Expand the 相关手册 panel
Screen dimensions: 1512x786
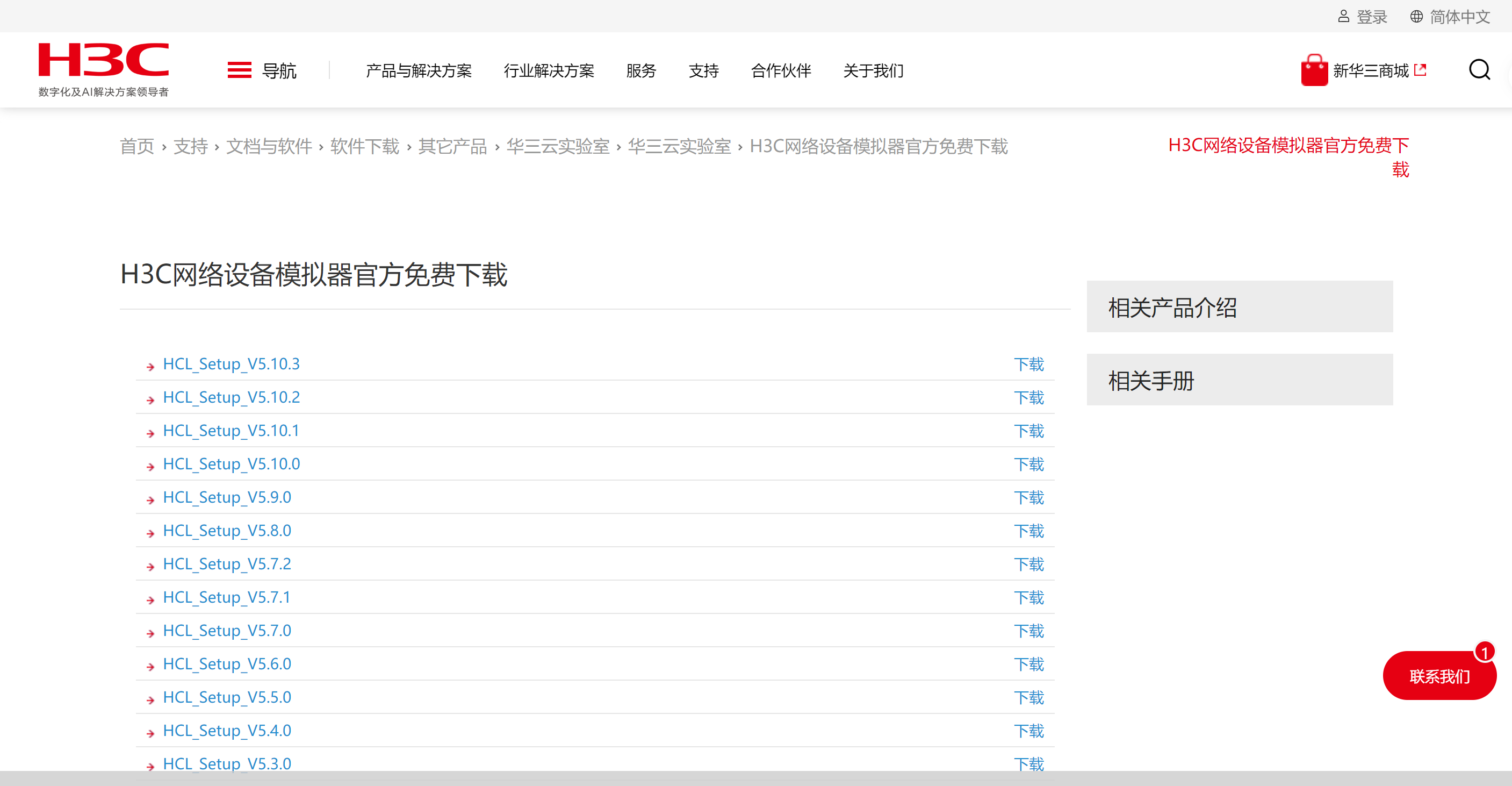pyautogui.click(x=1240, y=380)
